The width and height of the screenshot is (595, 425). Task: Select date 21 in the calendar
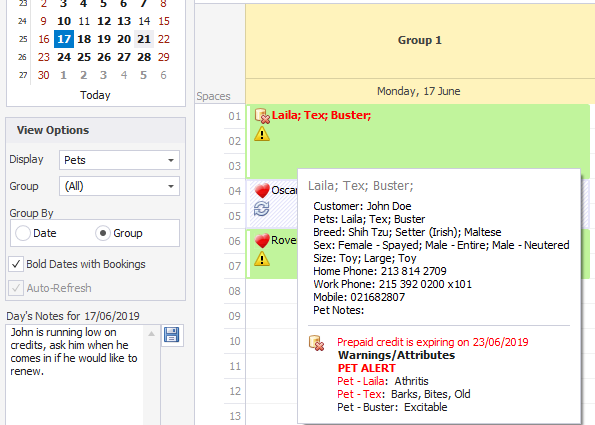(x=144, y=39)
